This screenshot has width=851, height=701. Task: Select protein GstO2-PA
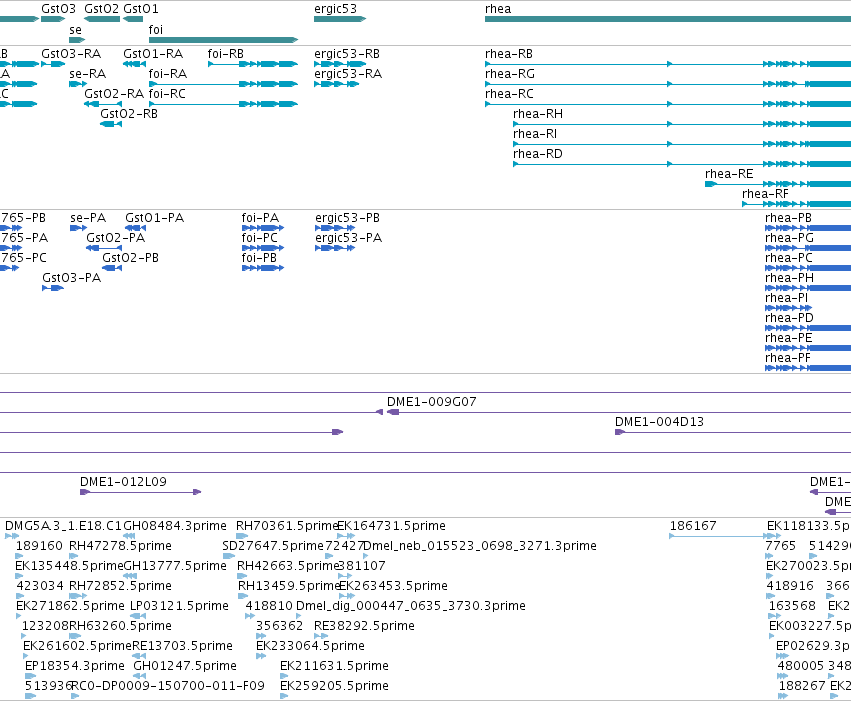(116, 238)
